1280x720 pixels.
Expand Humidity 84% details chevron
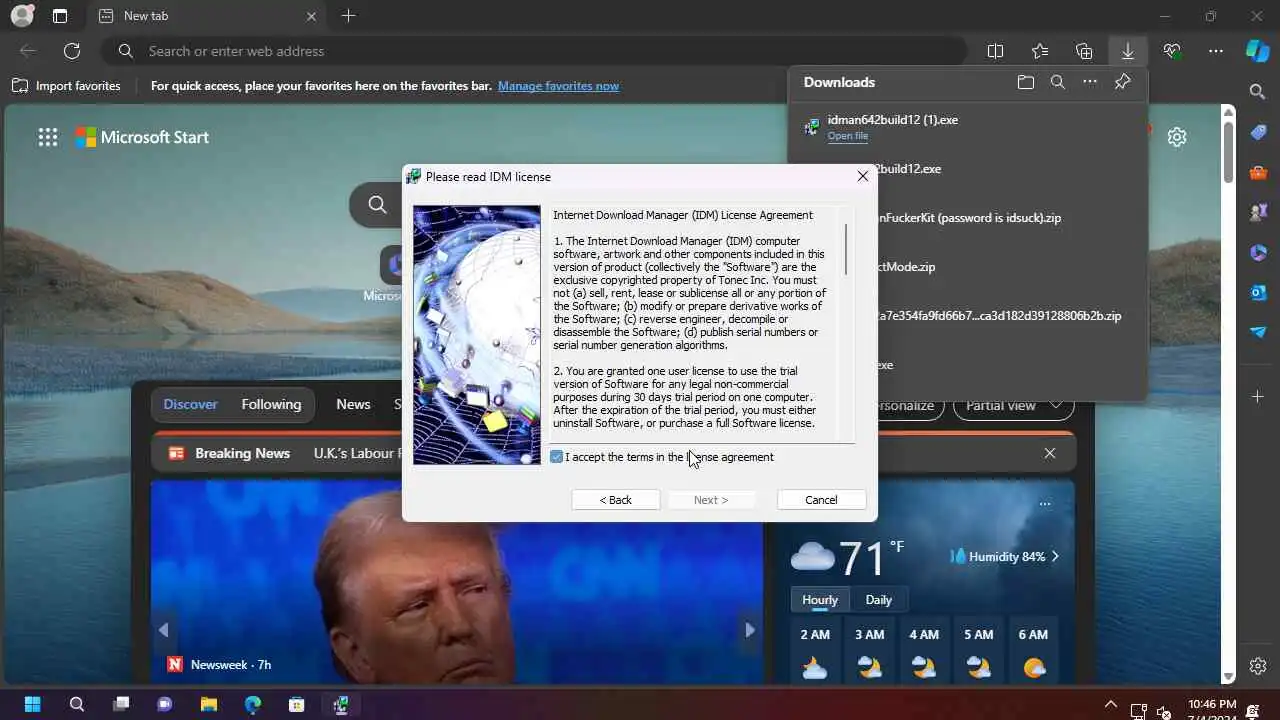pos(1054,557)
